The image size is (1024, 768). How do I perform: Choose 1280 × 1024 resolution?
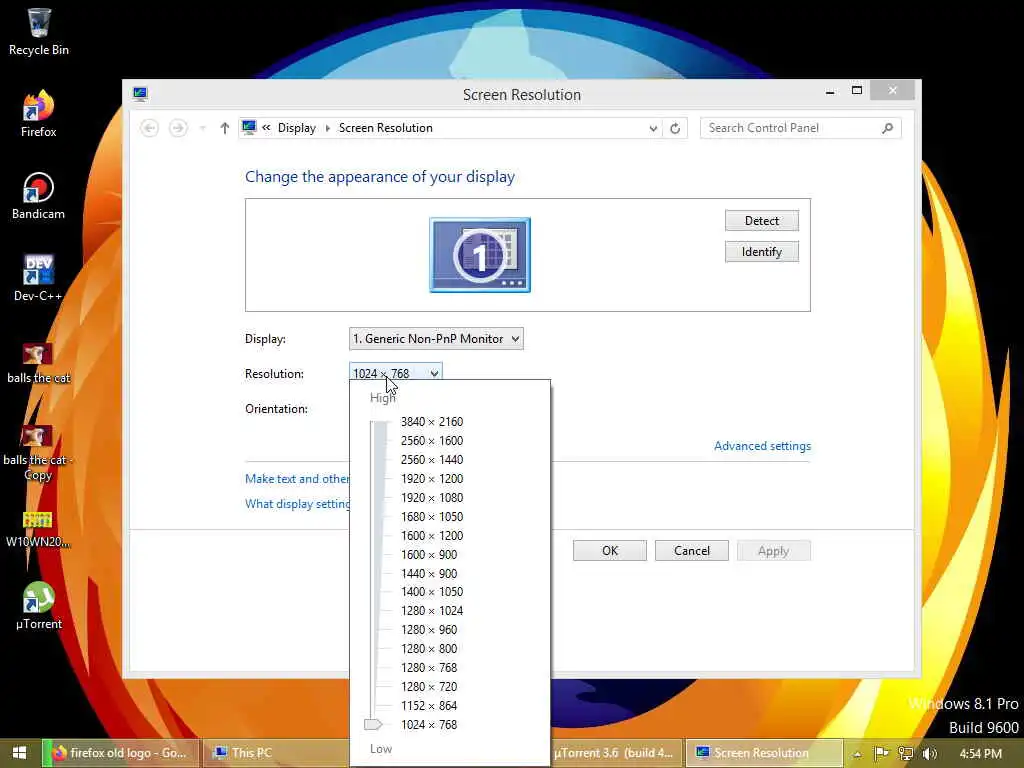[x=432, y=611]
